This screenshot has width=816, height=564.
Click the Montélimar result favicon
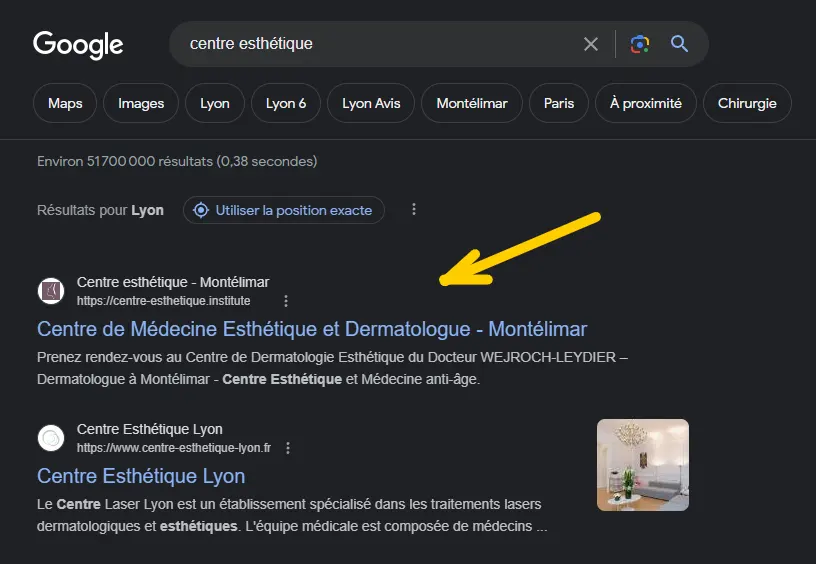51,291
